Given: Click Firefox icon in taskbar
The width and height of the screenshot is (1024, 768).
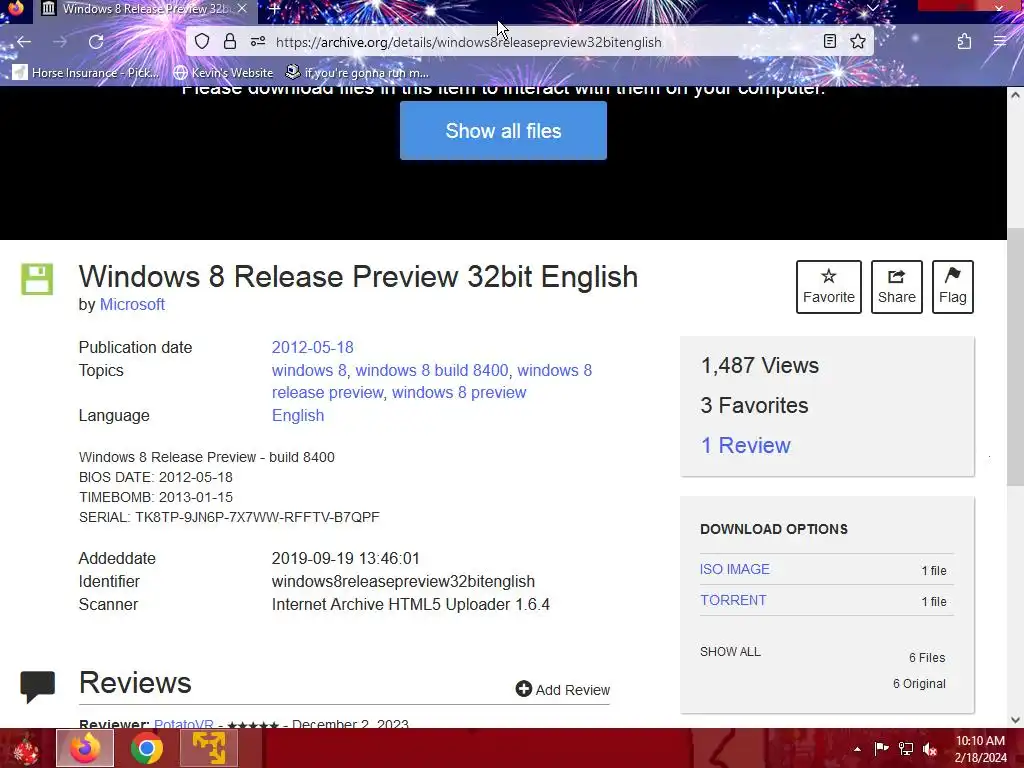Looking at the screenshot, I should (85, 748).
